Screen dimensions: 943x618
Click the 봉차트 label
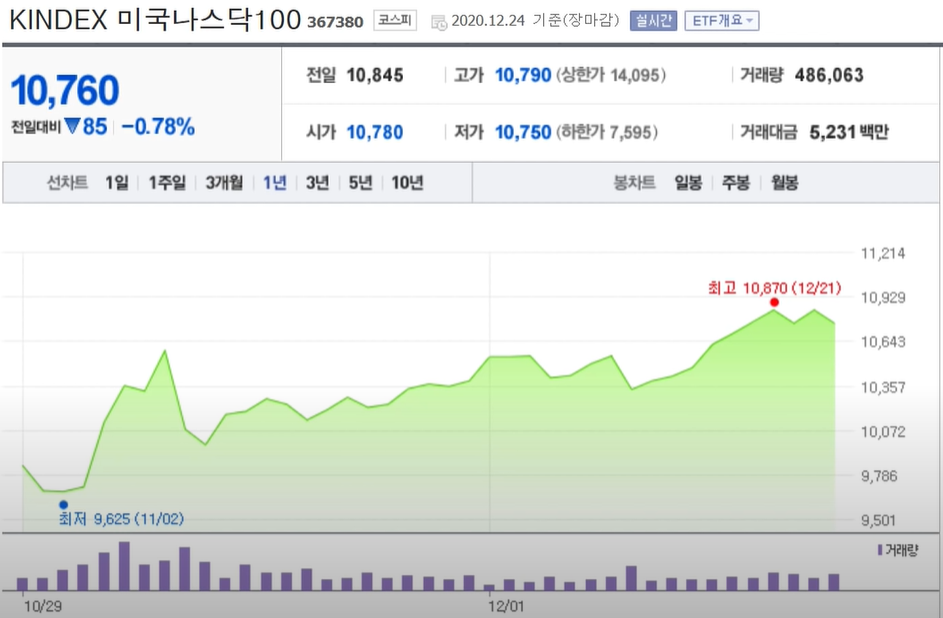634,182
